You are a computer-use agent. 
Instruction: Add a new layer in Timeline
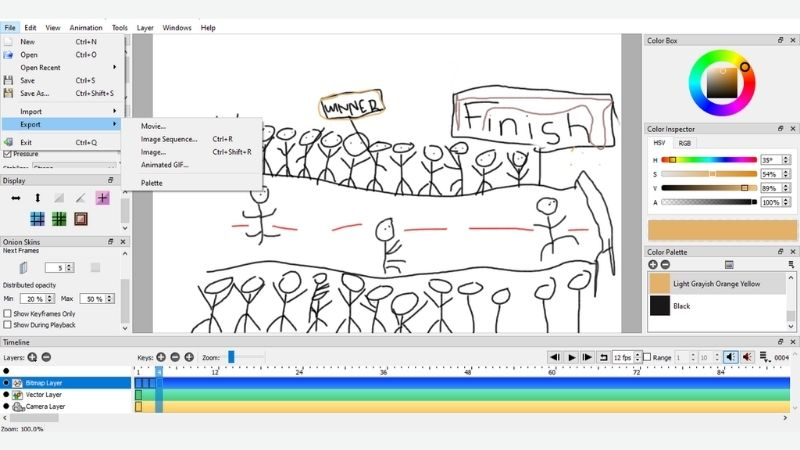tap(32, 357)
